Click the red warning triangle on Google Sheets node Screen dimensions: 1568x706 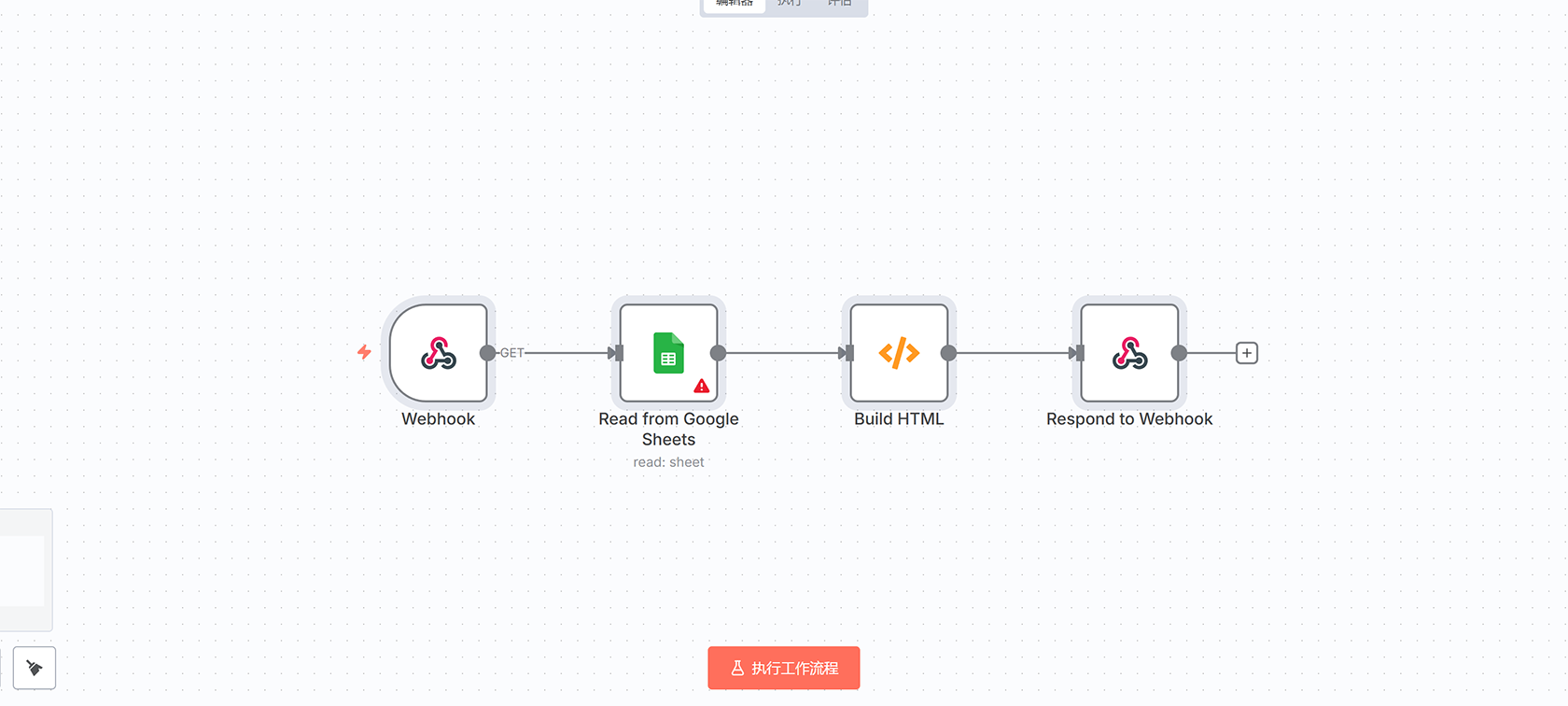pos(701,386)
